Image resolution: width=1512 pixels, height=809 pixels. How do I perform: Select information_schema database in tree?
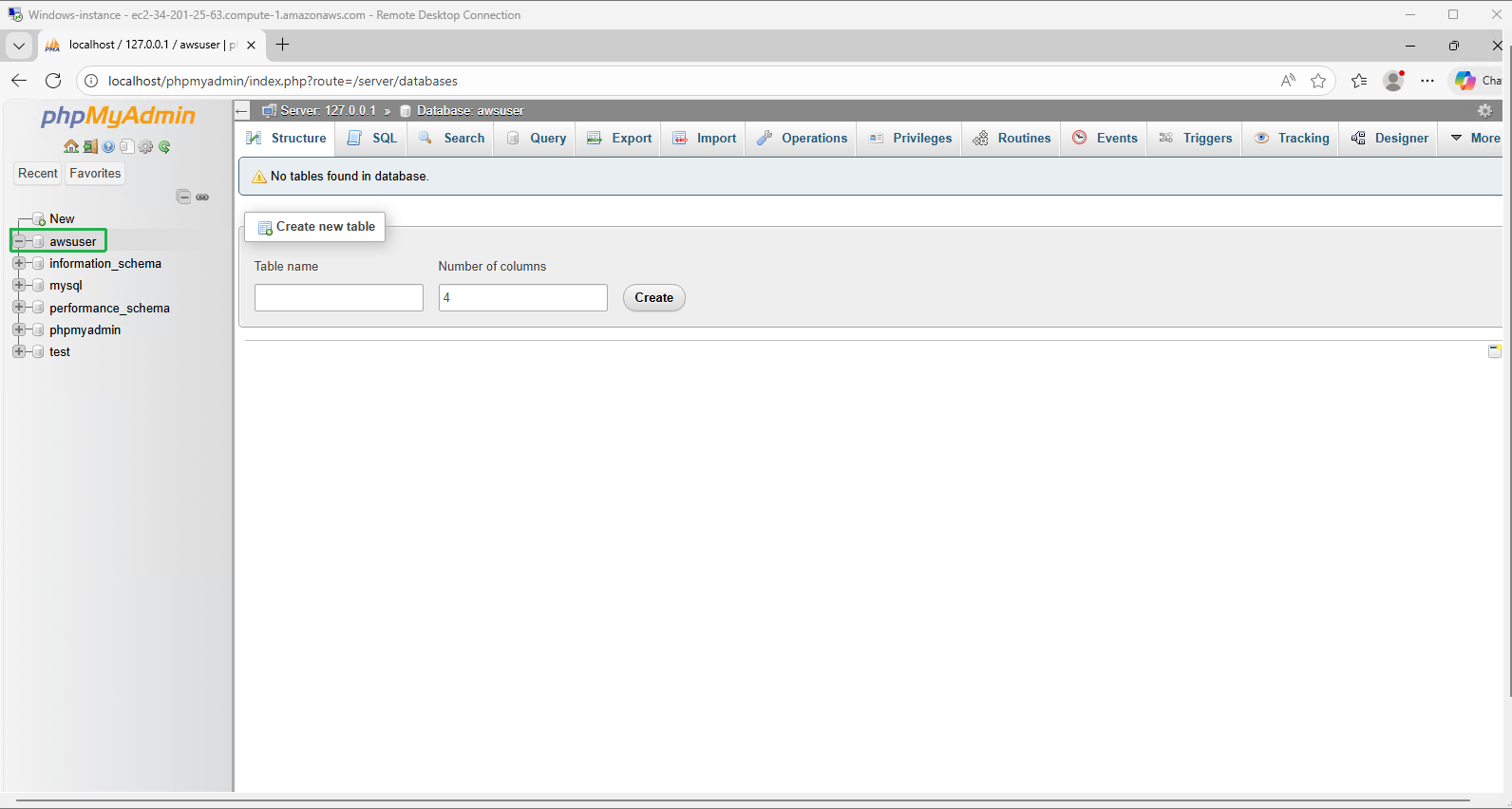(105, 263)
